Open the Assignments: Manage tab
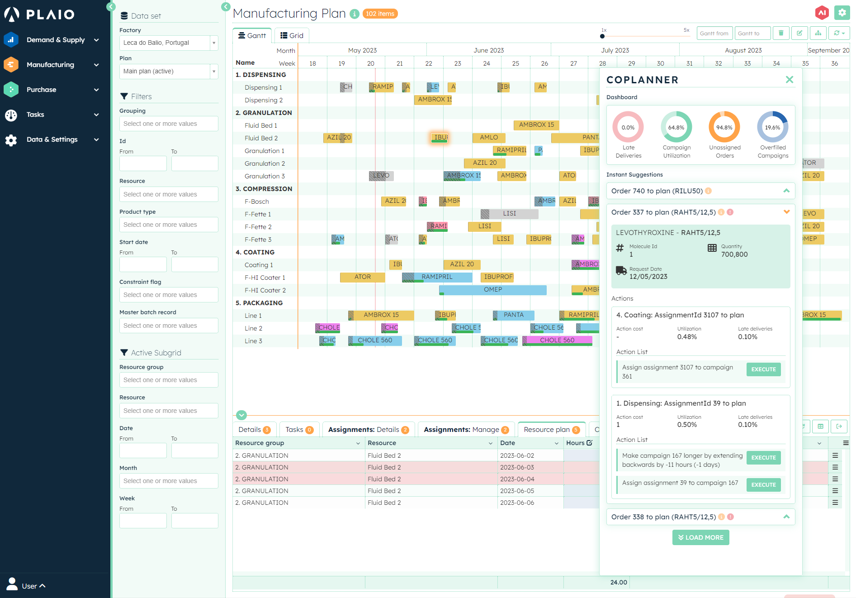Screen dimensions: 856x598 click(466, 430)
